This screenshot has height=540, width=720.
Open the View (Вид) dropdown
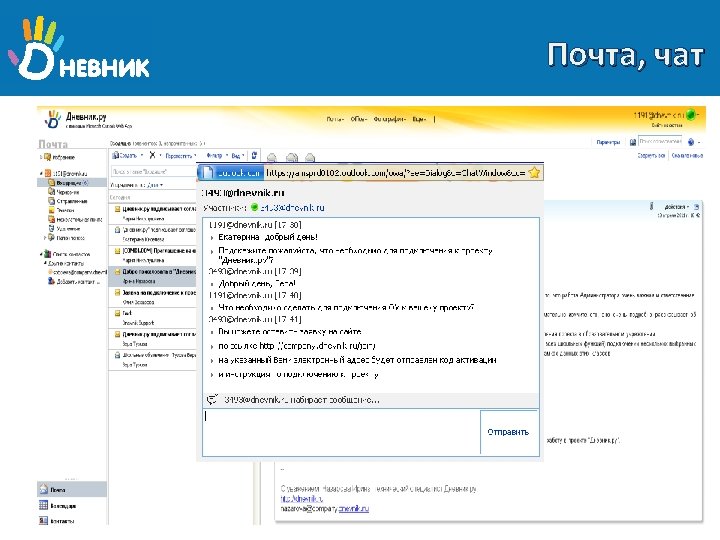pyautogui.click(x=238, y=156)
